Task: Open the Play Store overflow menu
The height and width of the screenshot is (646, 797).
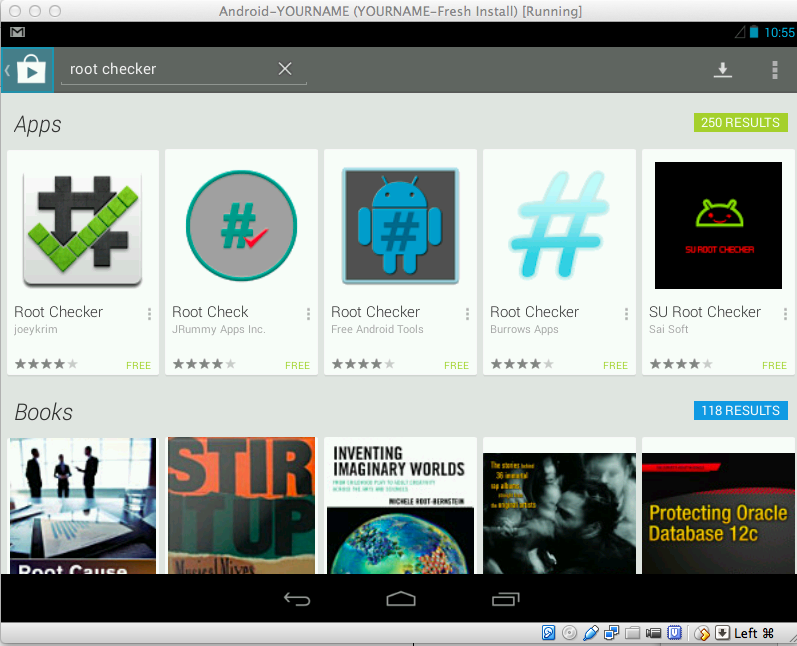Action: 775,70
